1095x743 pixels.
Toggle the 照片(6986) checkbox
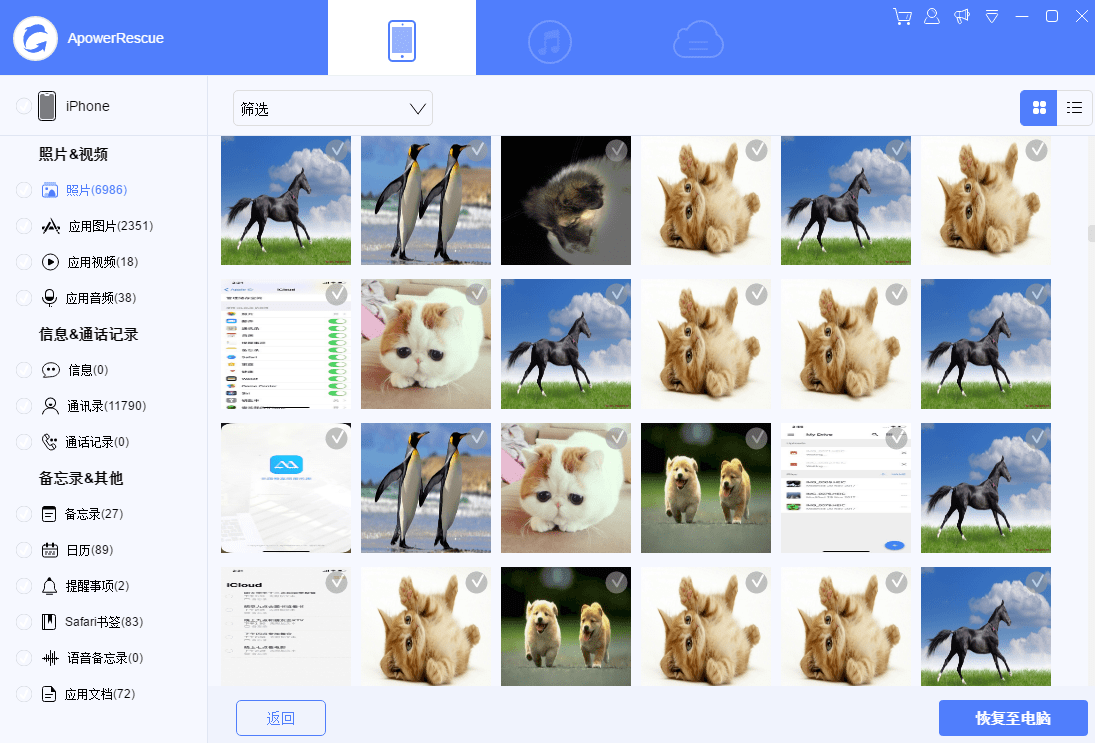24,190
